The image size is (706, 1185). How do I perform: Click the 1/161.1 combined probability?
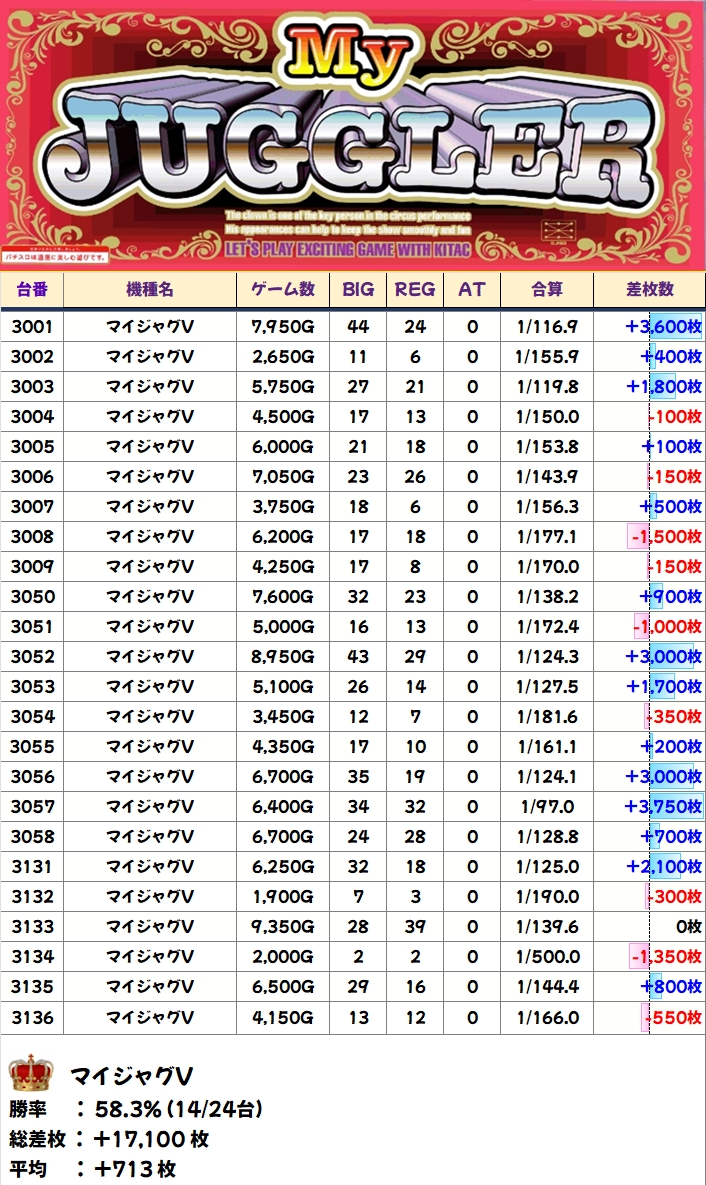547,747
